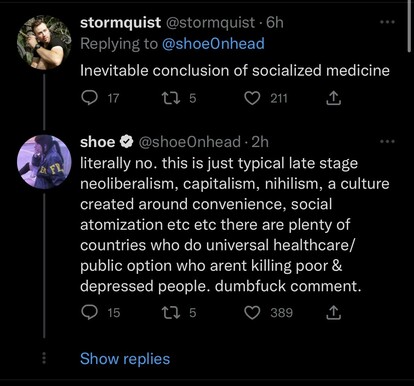Click the vertical scrollbar on right edge
Screen dimensions: 414x386
pyautogui.click(x=409, y=26)
